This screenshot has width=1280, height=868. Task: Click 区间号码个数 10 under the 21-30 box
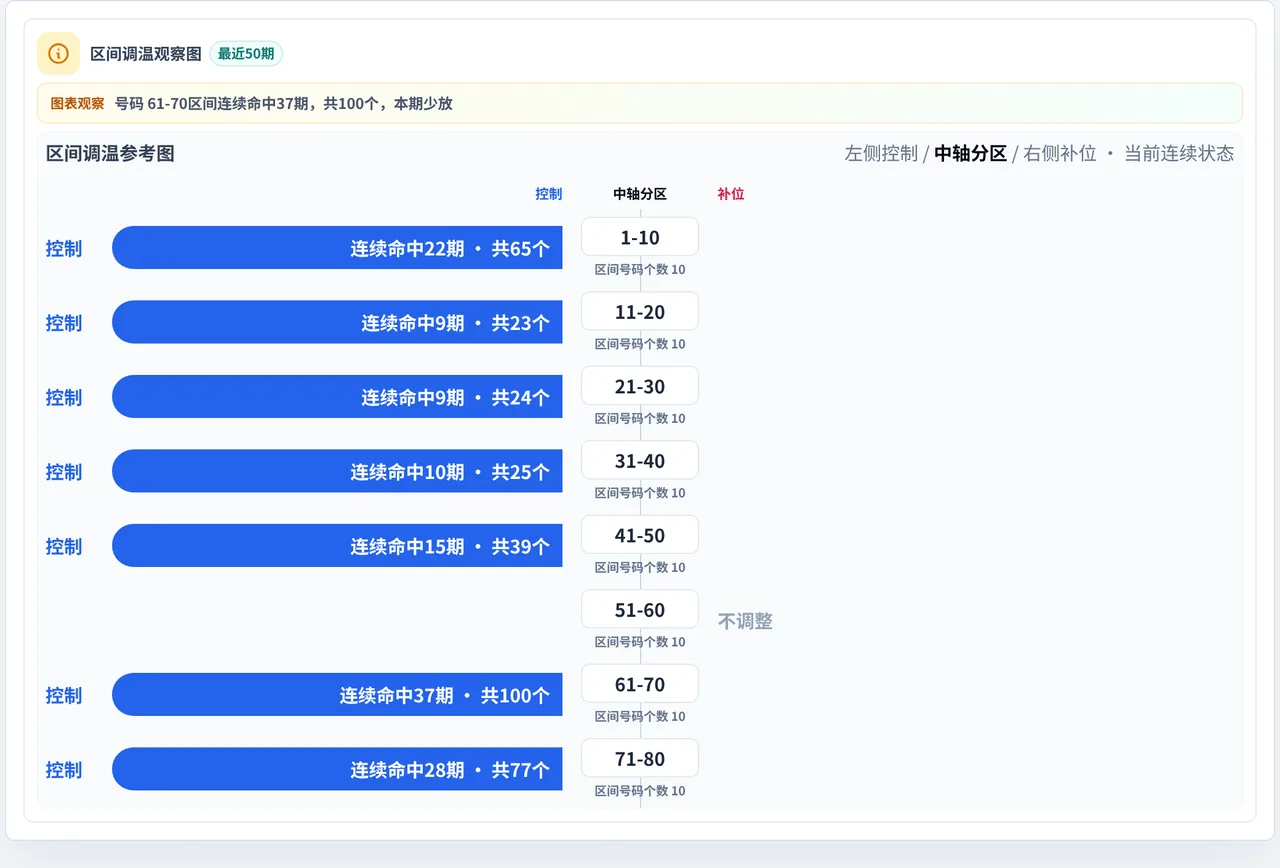click(x=640, y=419)
